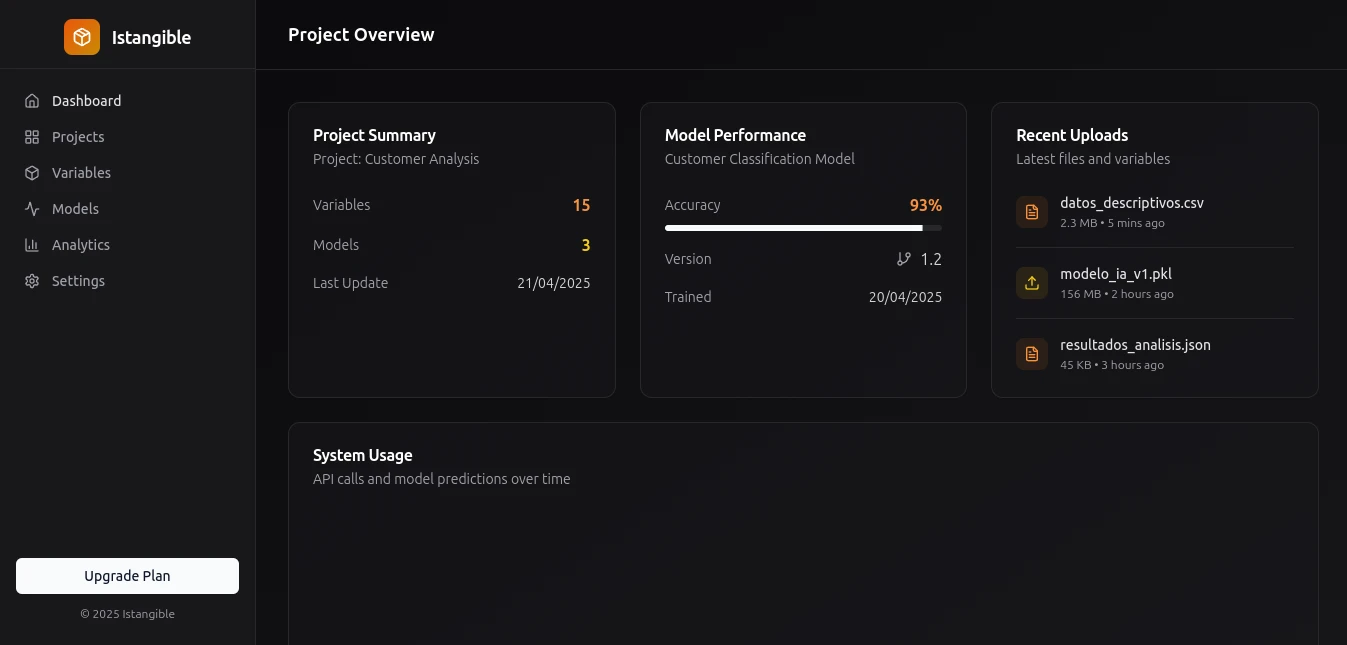Click the System Usage chart heading
Screen dimensions: 1347x645
[362, 455]
